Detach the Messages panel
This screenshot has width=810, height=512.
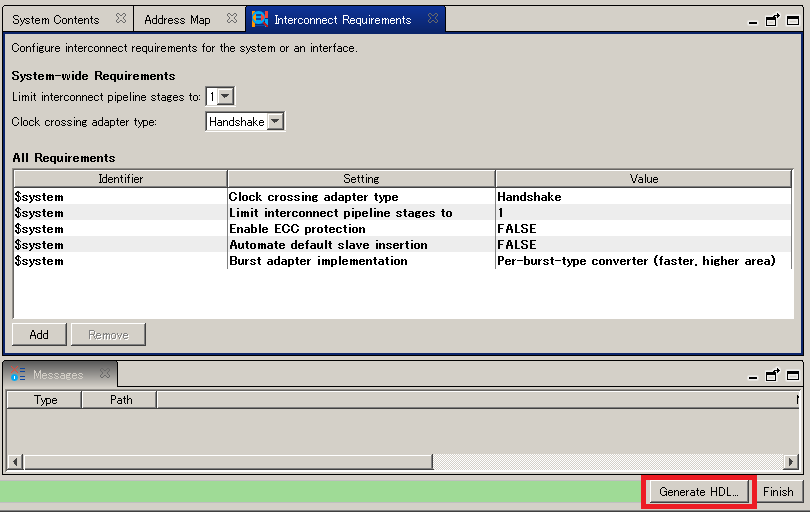coord(773,375)
